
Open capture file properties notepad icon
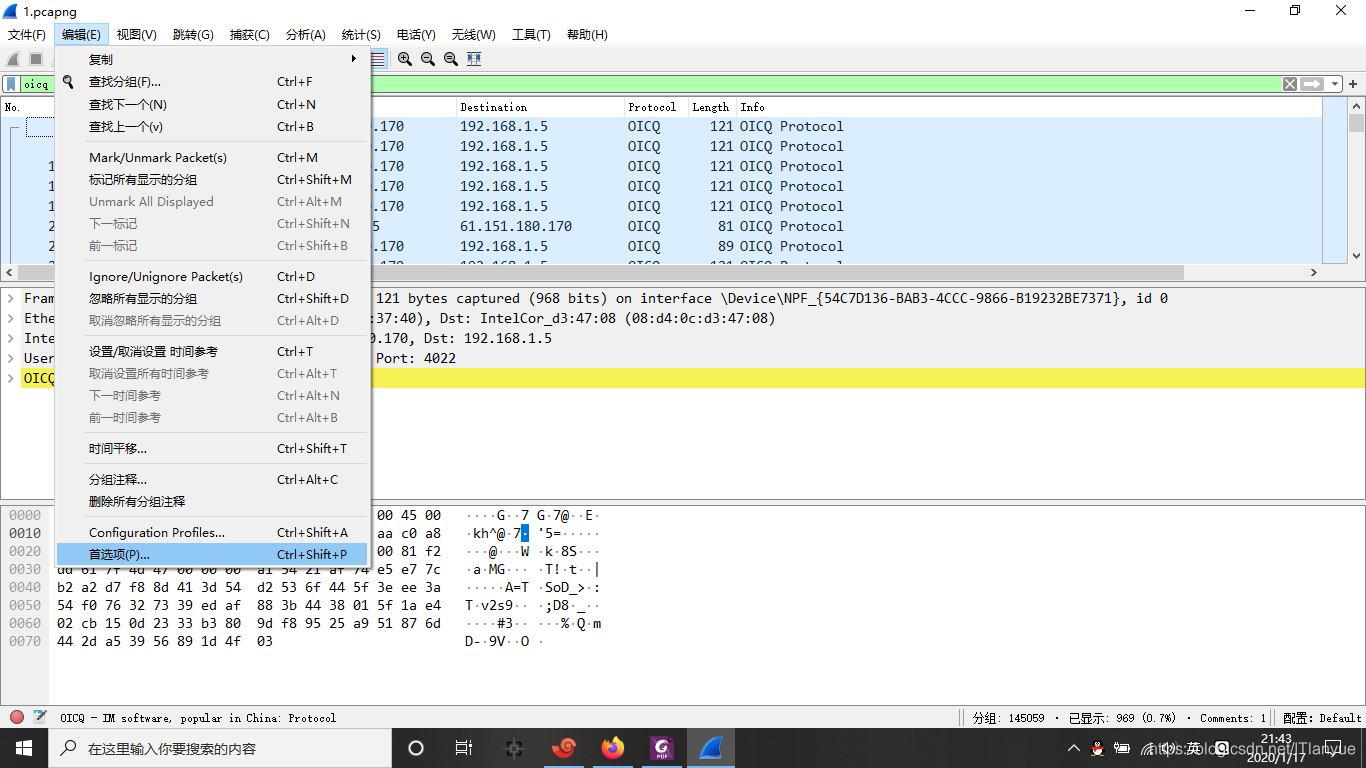tap(40, 717)
